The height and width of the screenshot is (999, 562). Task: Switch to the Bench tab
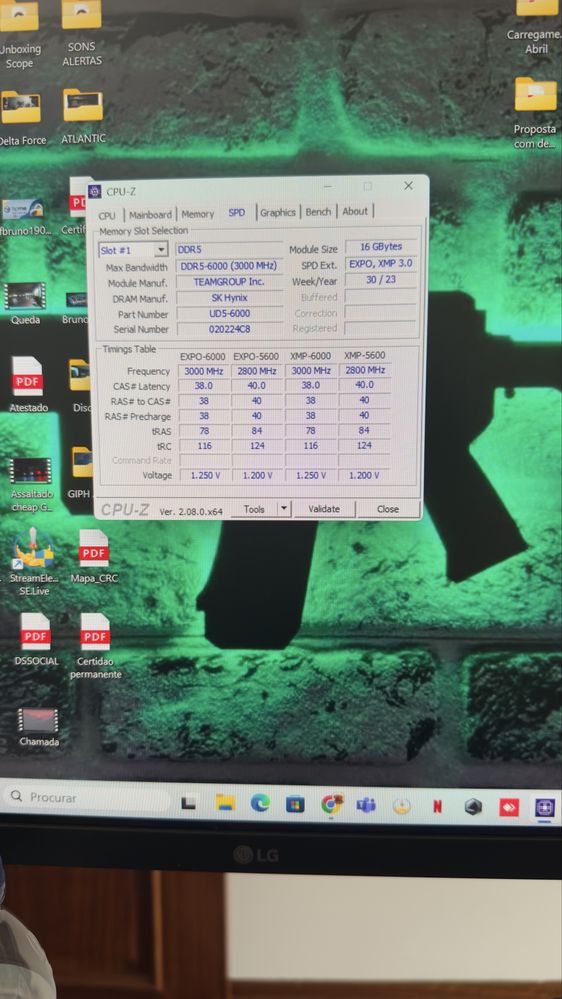tap(318, 212)
